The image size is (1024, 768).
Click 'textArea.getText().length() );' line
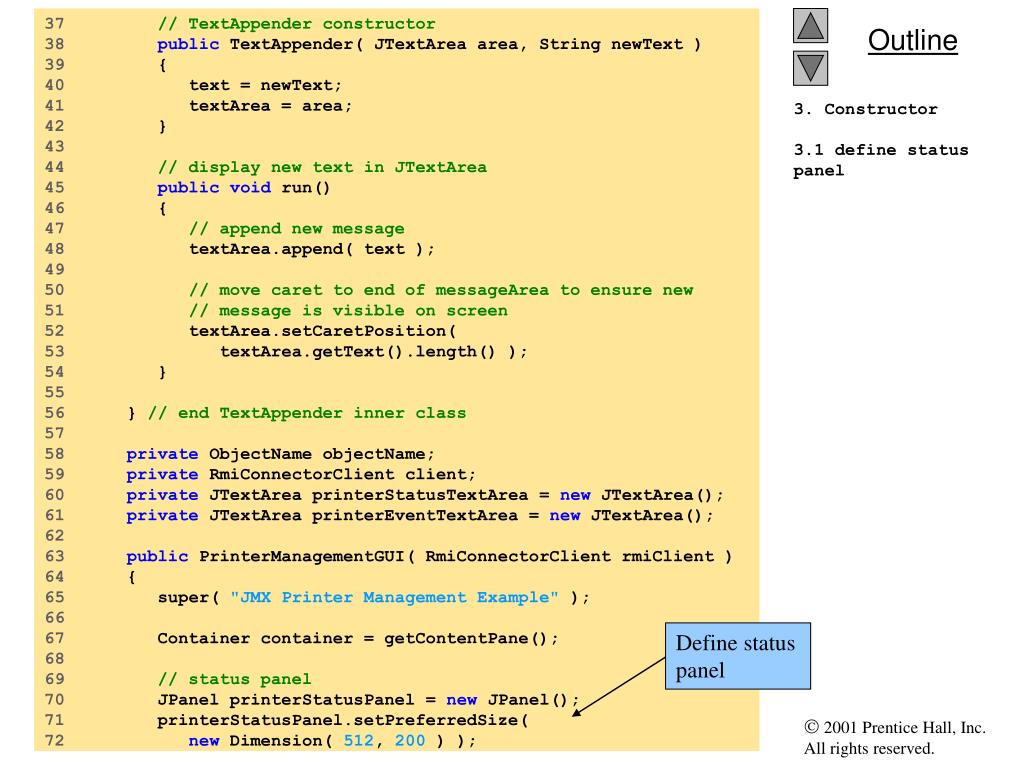click(374, 352)
